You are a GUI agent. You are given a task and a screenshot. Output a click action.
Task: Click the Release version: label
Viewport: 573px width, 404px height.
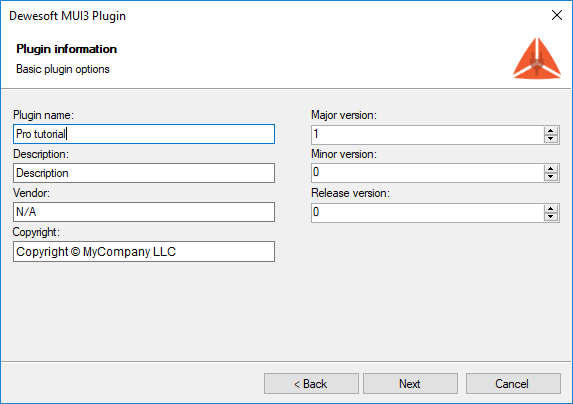[x=350, y=193]
